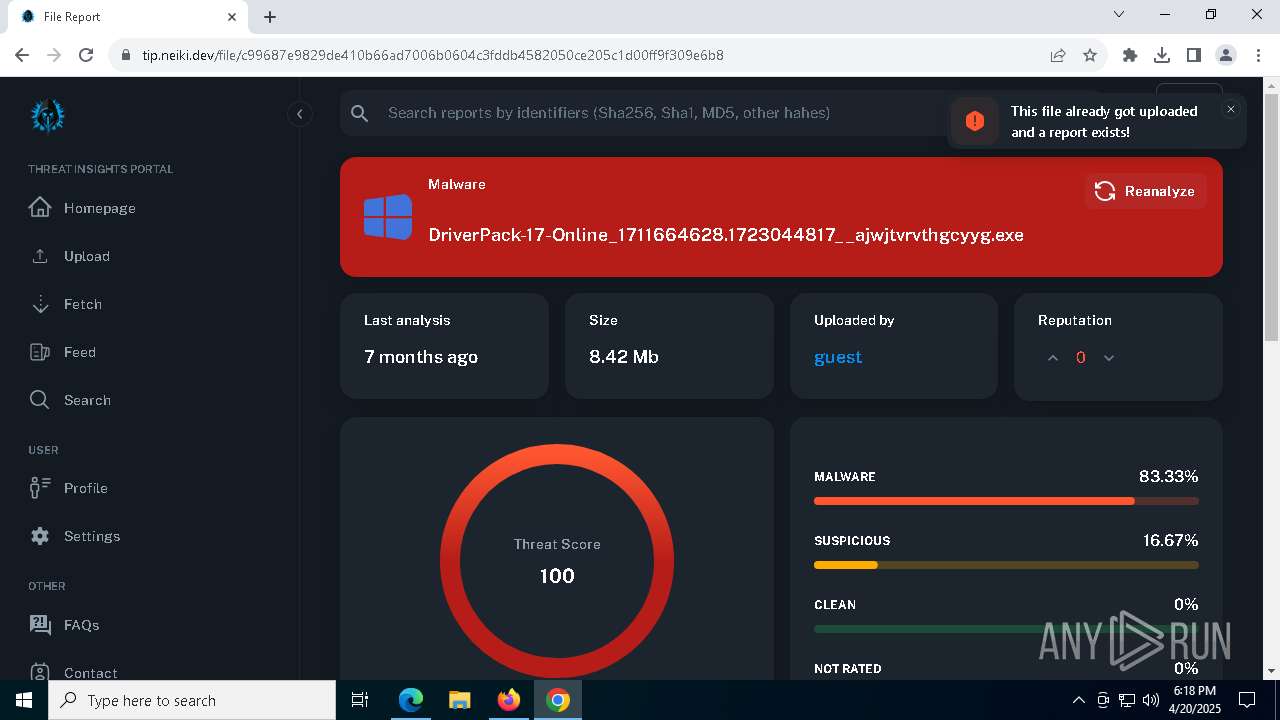The height and width of the screenshot is (720, 1280).
Task: Click the magnifier icon in the search bar
Action: click(360, 113)
